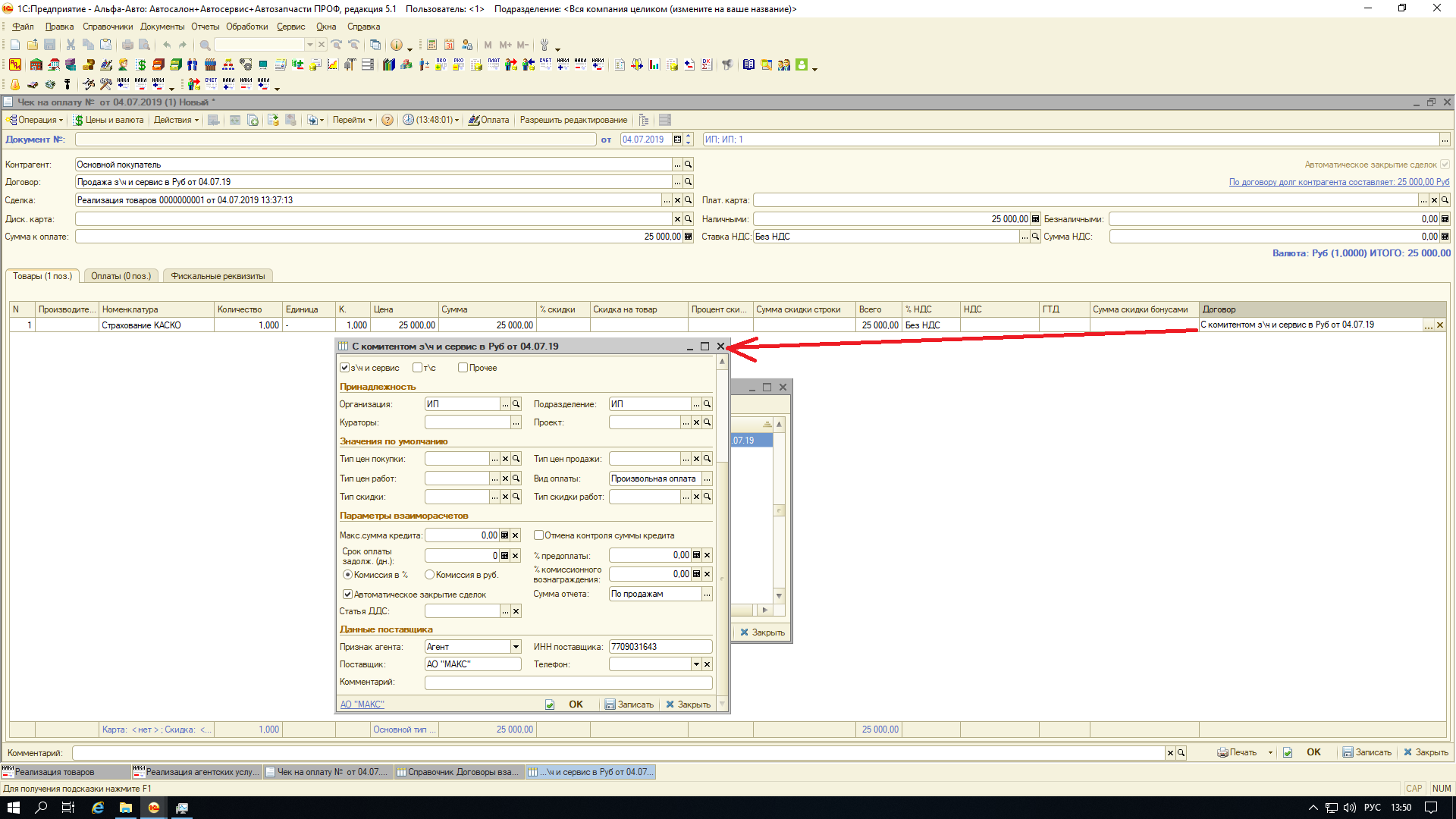Click the Комментарий field in contract dialog
Viewport: 1456px width, 819px height.
[x=568, y=682]
